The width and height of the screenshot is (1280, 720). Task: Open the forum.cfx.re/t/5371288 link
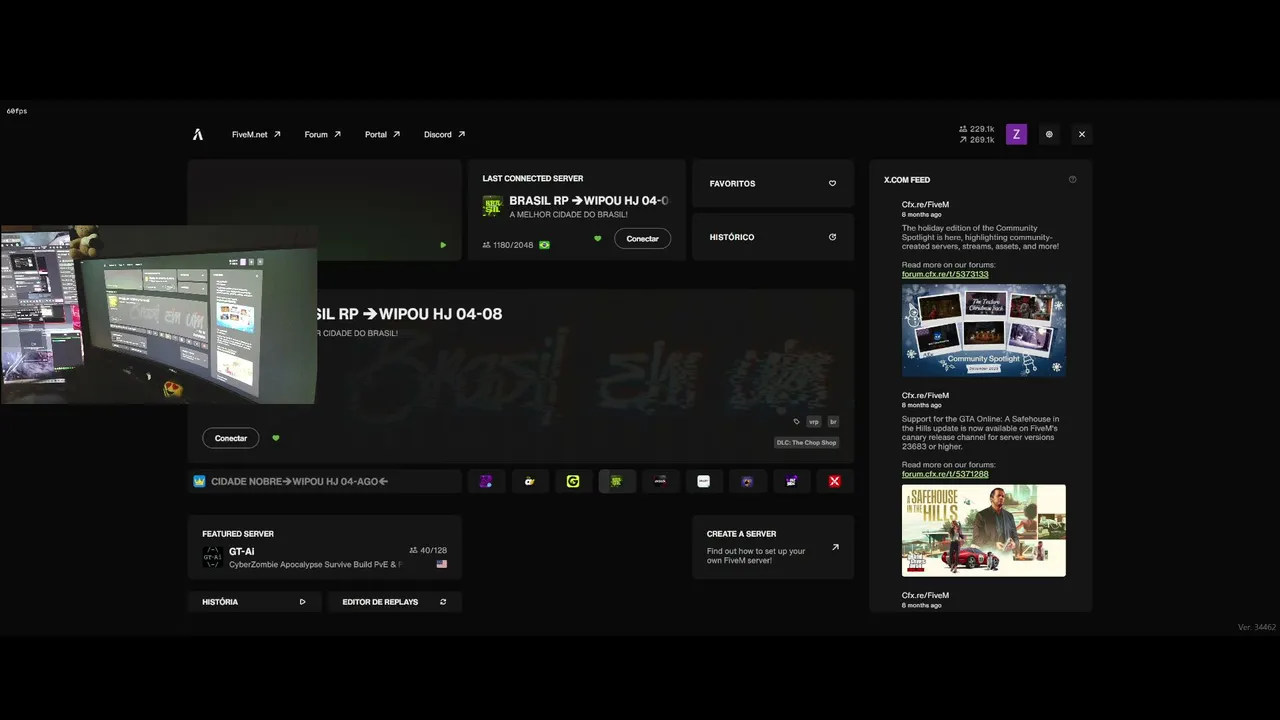click(945, 474)
